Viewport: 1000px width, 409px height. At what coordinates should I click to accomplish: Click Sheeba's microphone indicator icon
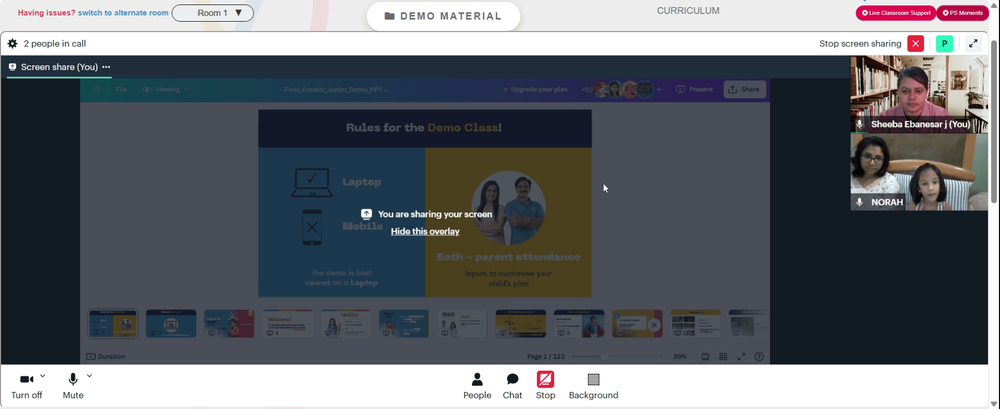[x=860, y=124]
